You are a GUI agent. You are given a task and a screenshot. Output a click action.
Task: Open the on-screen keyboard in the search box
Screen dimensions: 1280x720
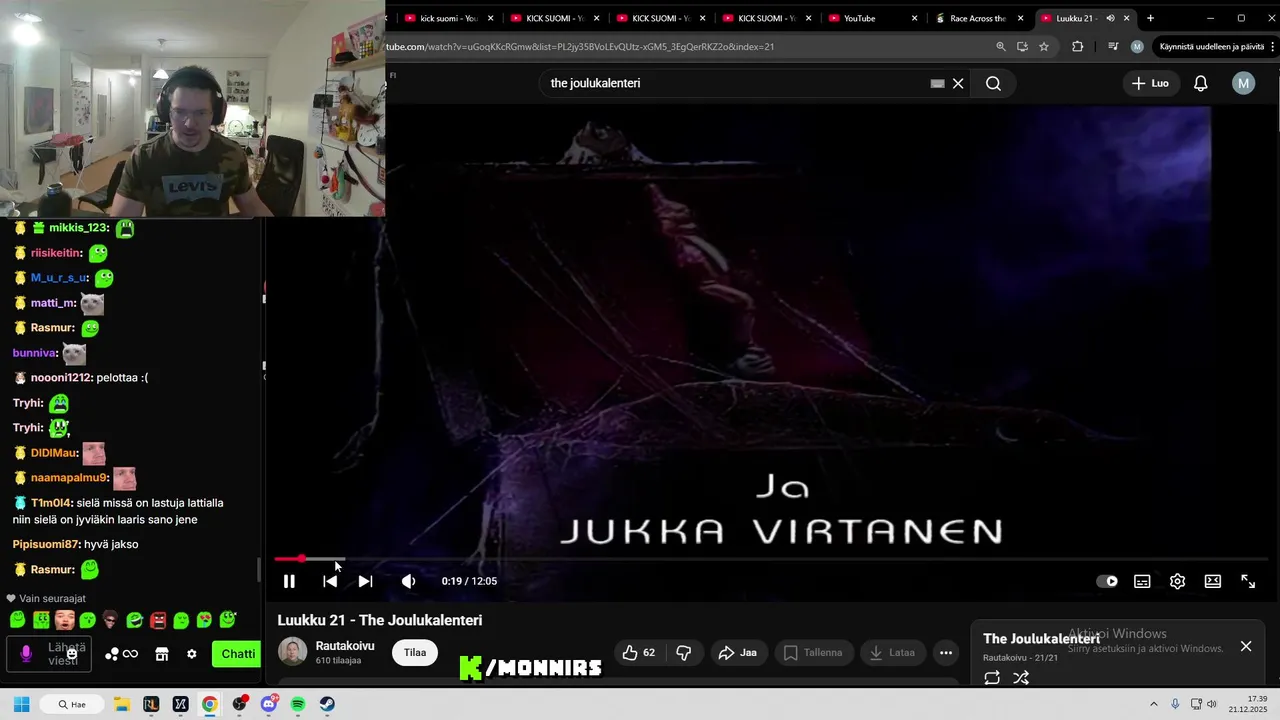[937, 83]
